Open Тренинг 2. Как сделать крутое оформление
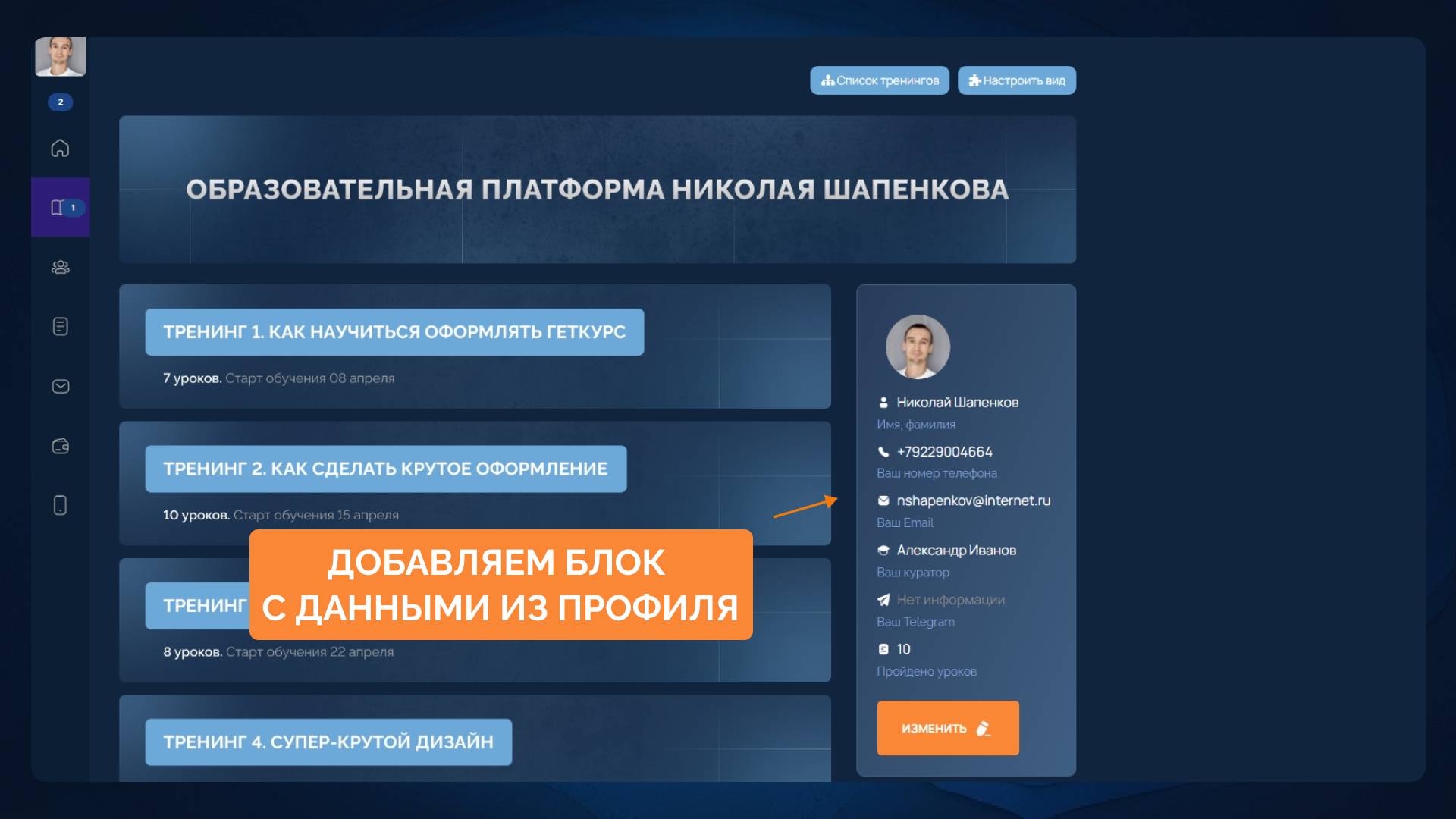Image resolution: width=1456 pixels, height=819 pixels. [385, 469]
